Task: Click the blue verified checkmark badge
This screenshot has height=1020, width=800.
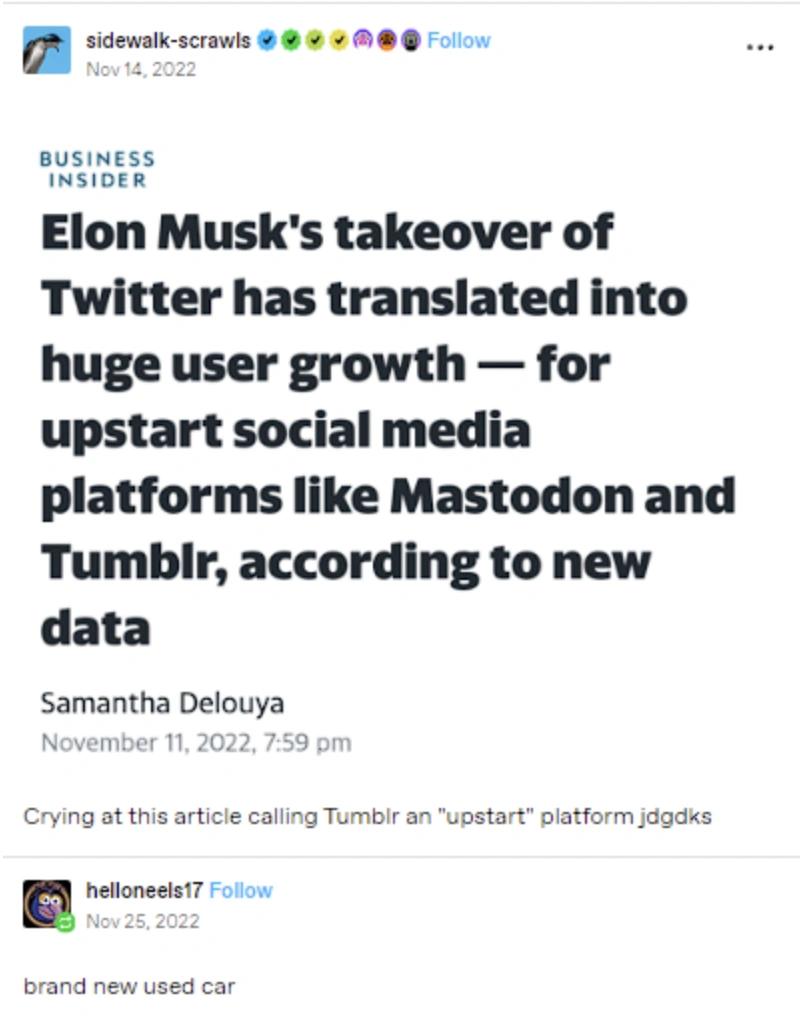Action: 266,41
